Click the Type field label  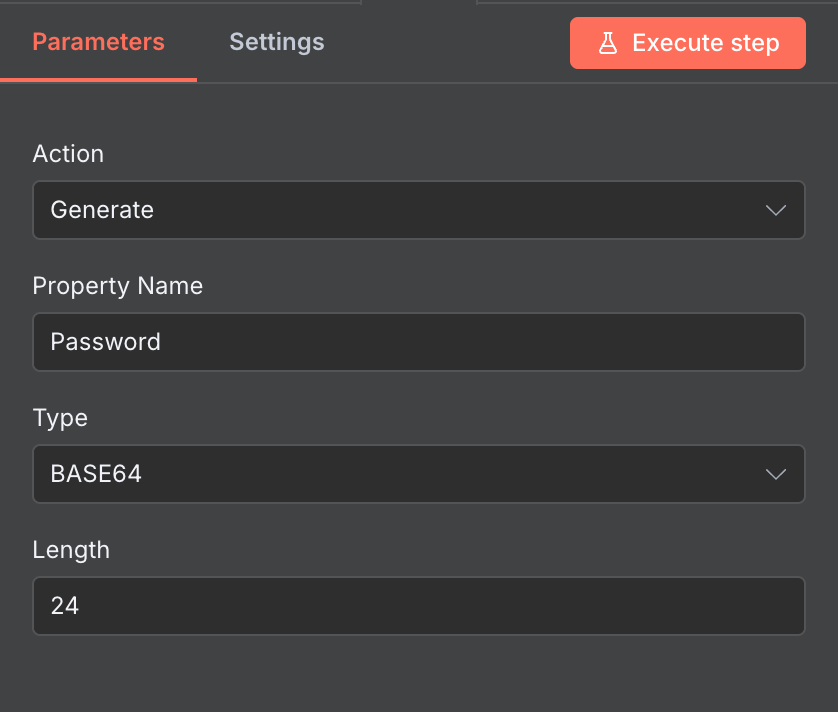click(60, 418)
